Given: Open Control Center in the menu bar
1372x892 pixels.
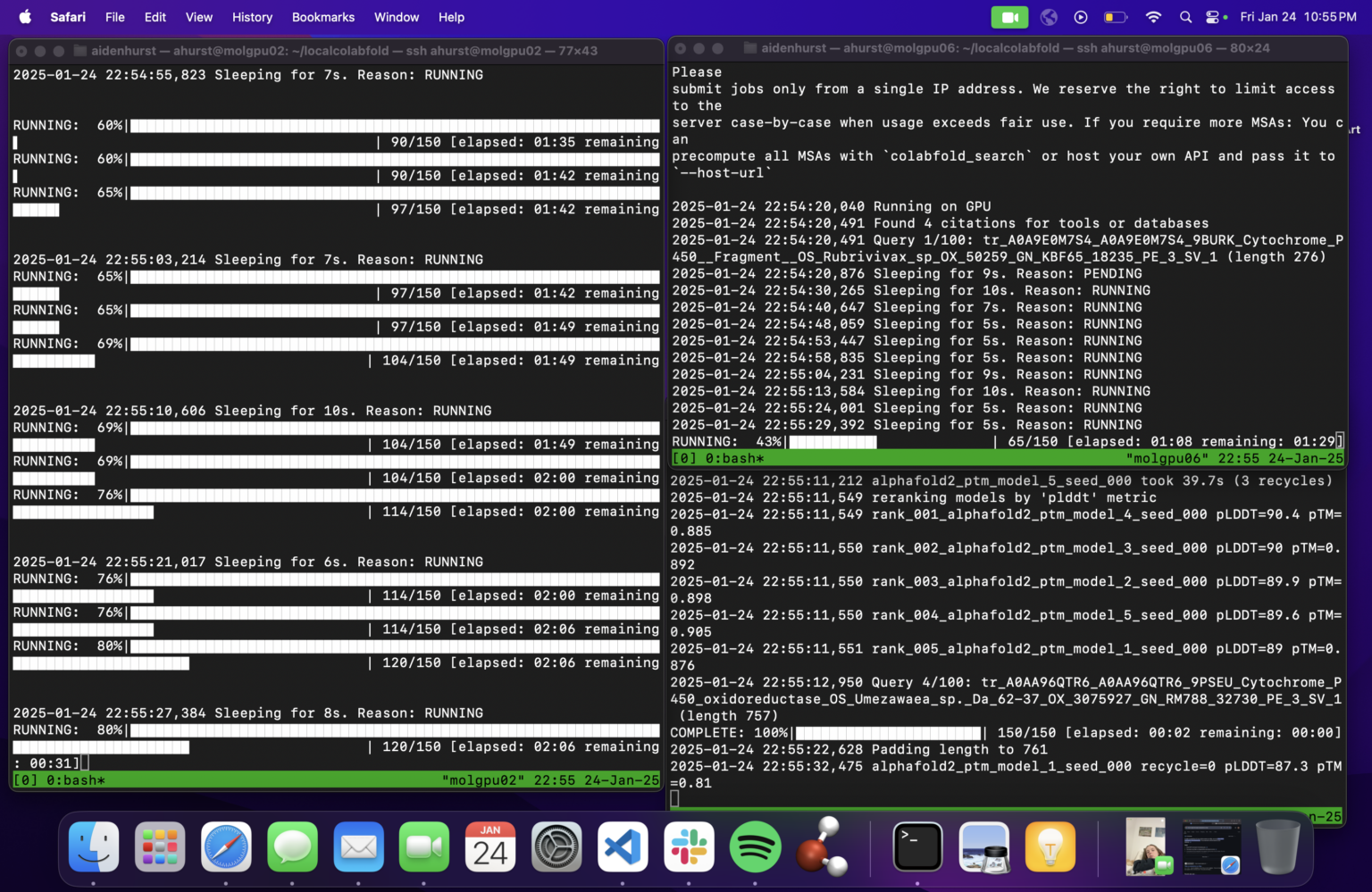Looking at the screenshot, I should click(x=1213, y=17).
